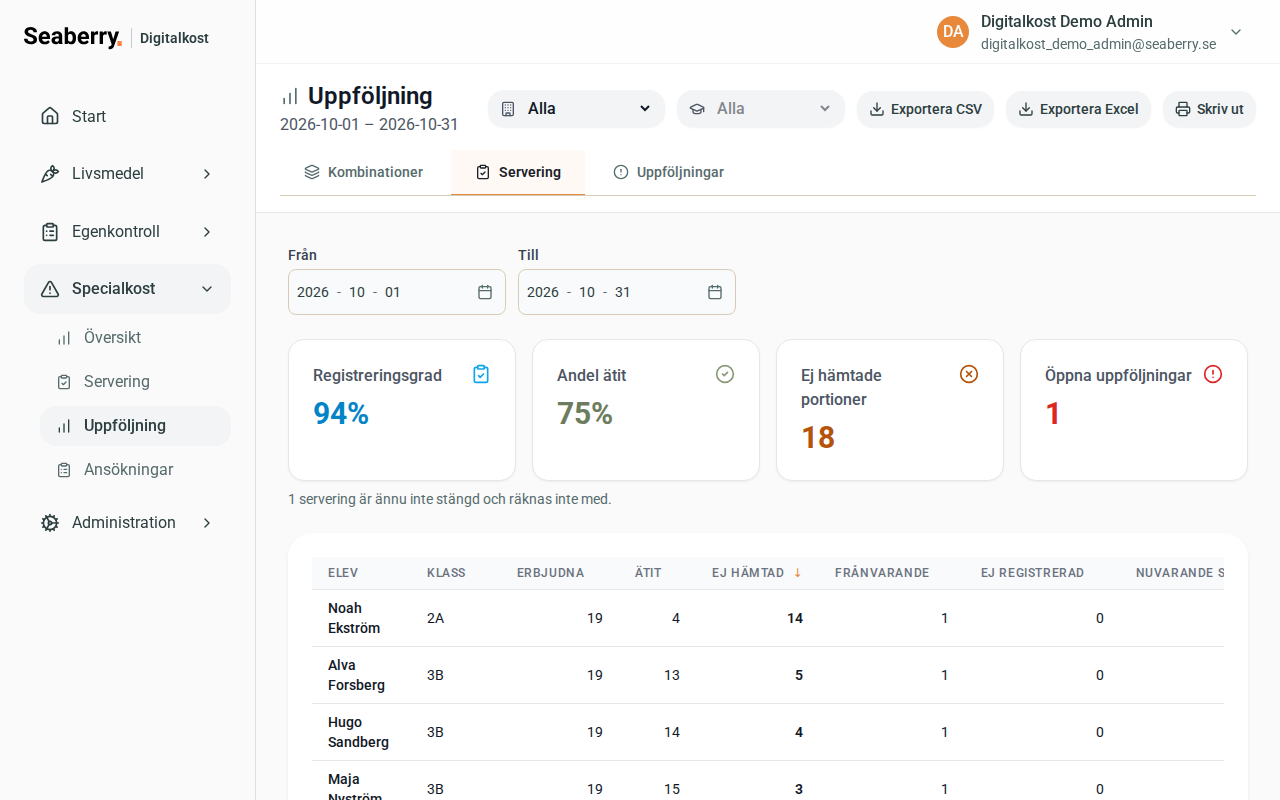
Task: Switch to the Kombinationer tab
Action: click(364, 172)
